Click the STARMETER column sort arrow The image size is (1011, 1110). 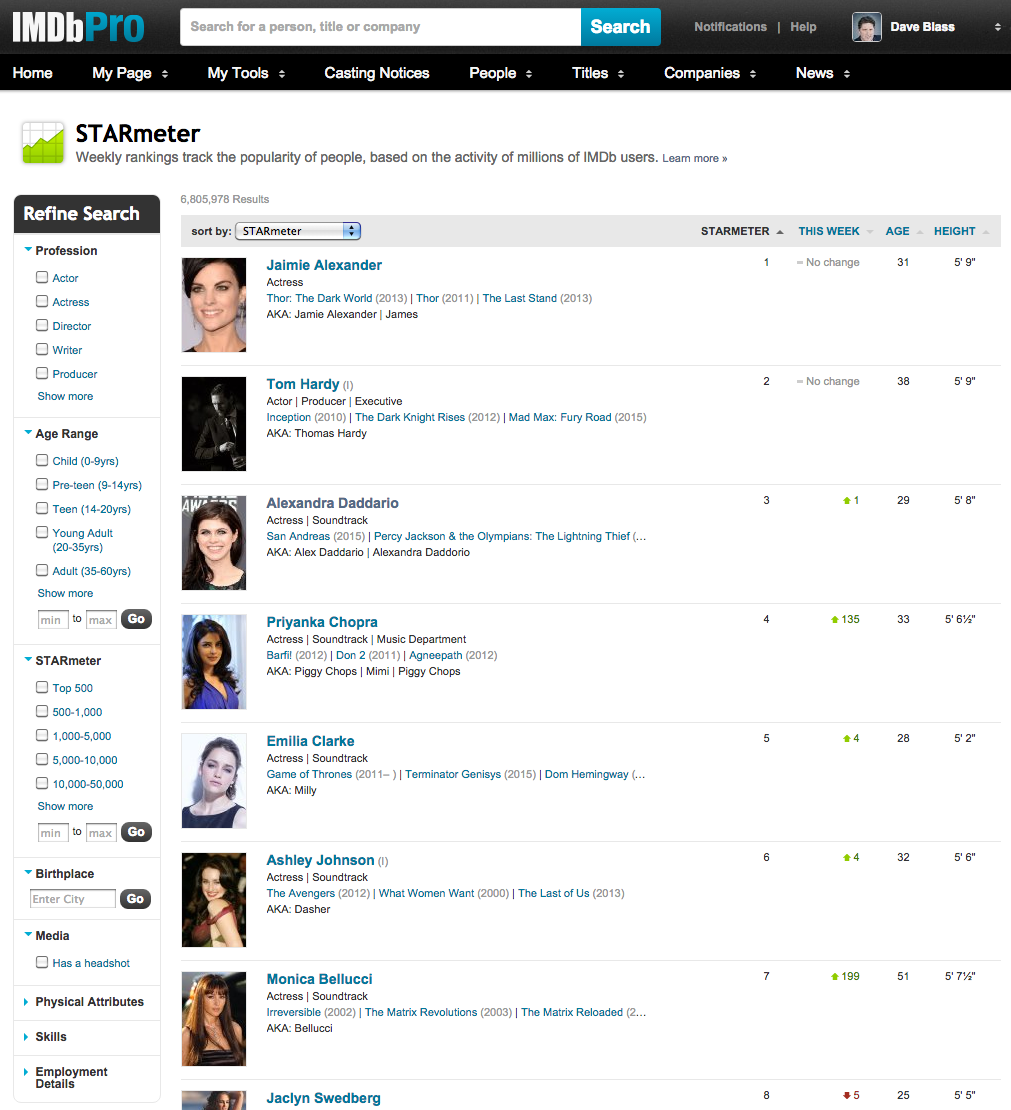click(779, 231)
